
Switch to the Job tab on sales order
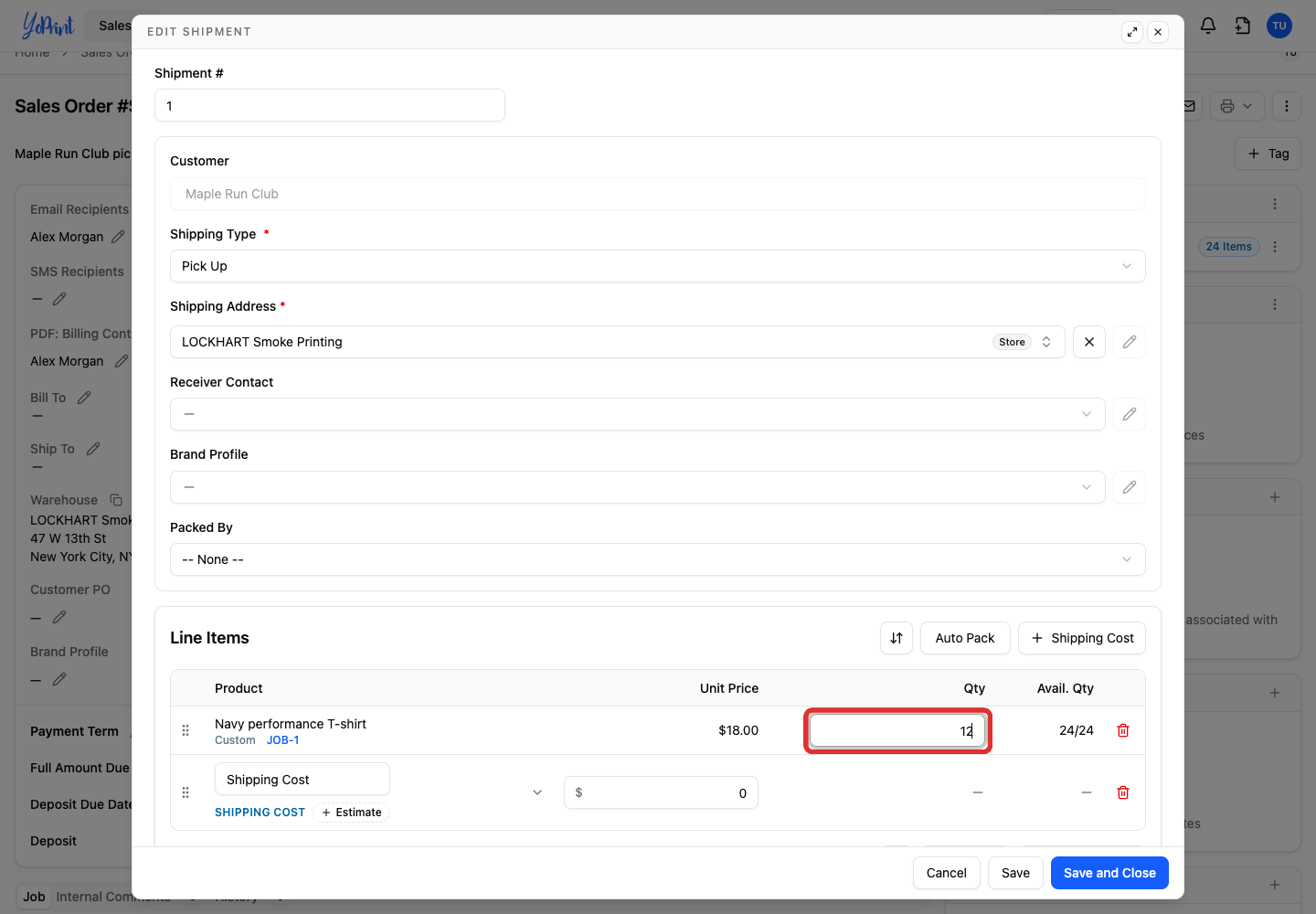point(34,897)
